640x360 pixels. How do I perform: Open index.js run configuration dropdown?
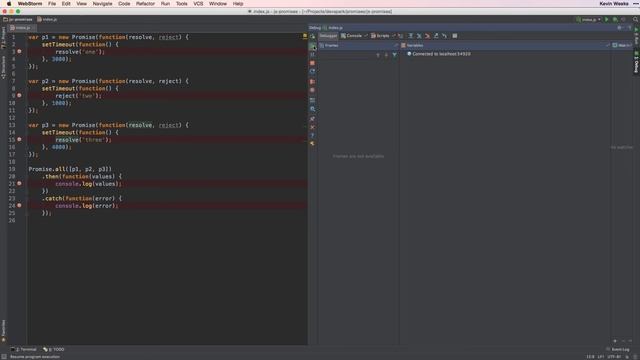click(x=588, y=20)
